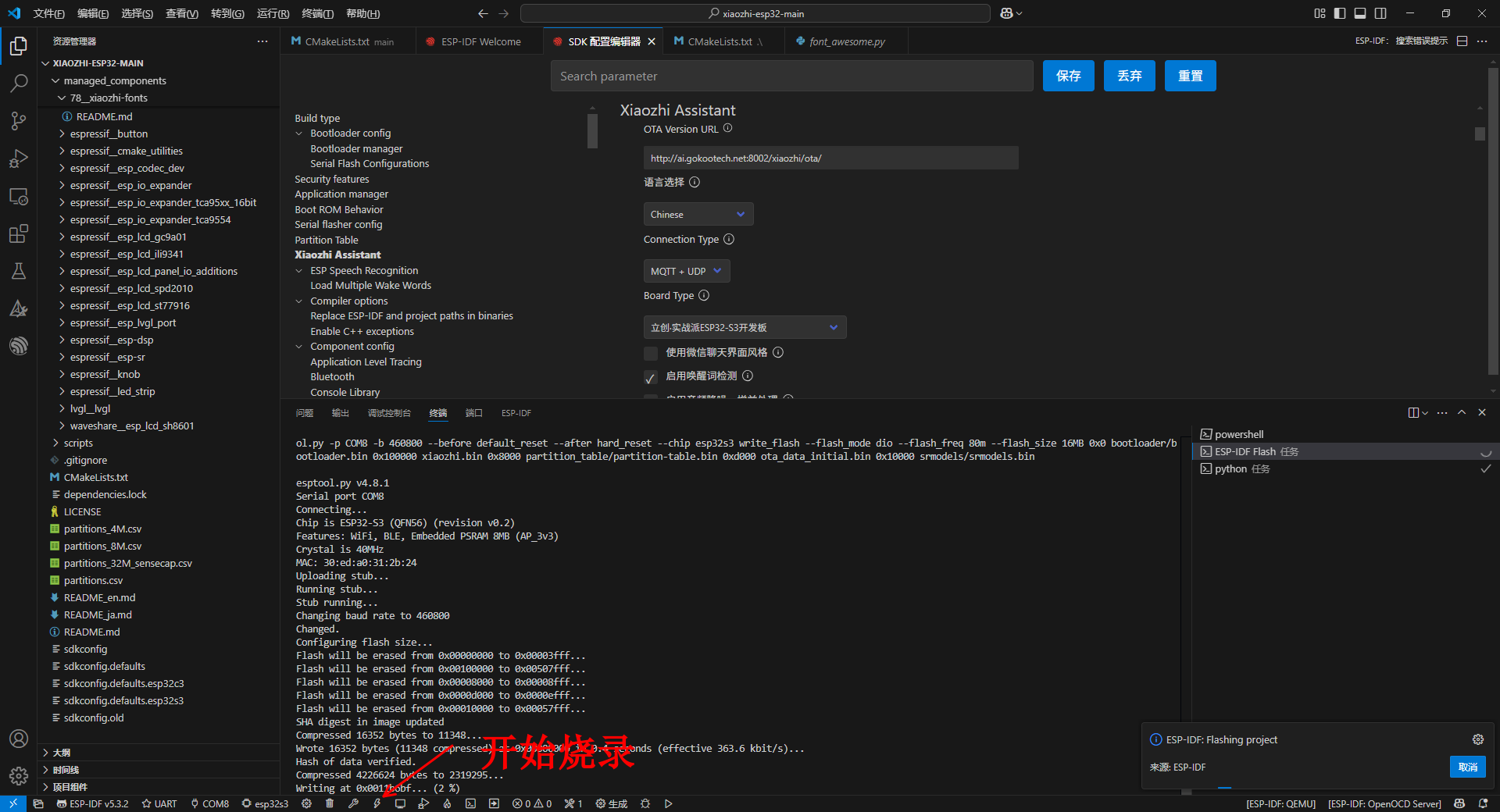This screenshot has height=812, width=1500.
Task: Close the SDK 配置编辑器 tab
Action: 652,41
